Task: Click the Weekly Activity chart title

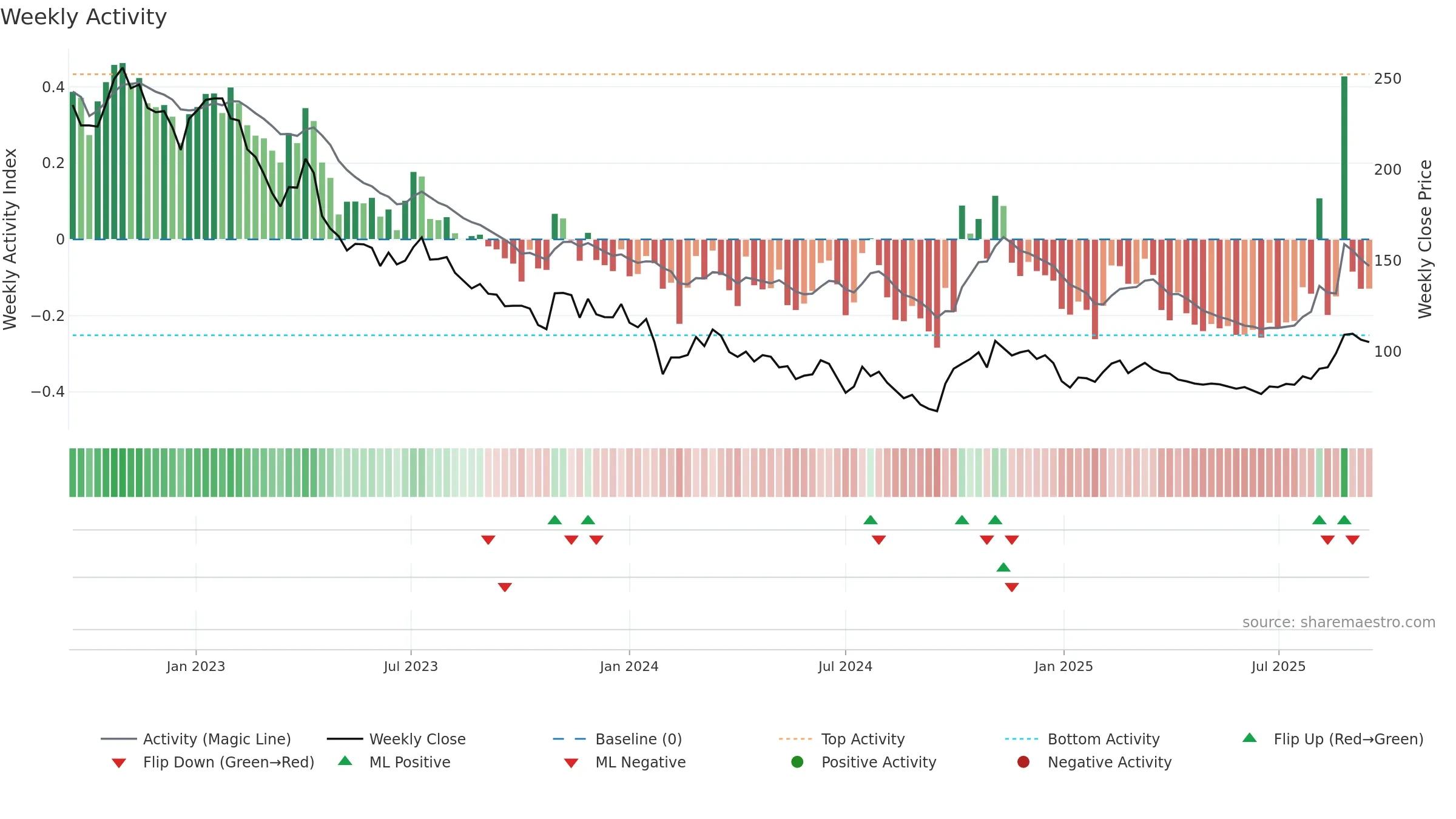Action: pos(84,17)
